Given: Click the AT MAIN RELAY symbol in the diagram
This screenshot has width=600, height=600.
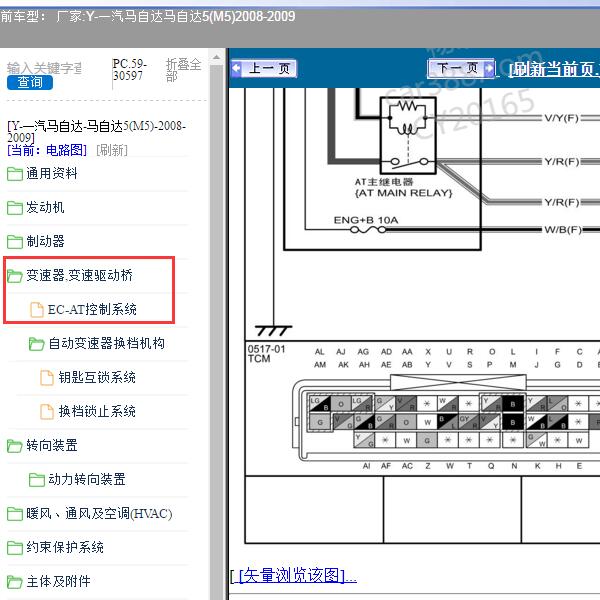Looking at the screenshot, I should pos(408,135).
